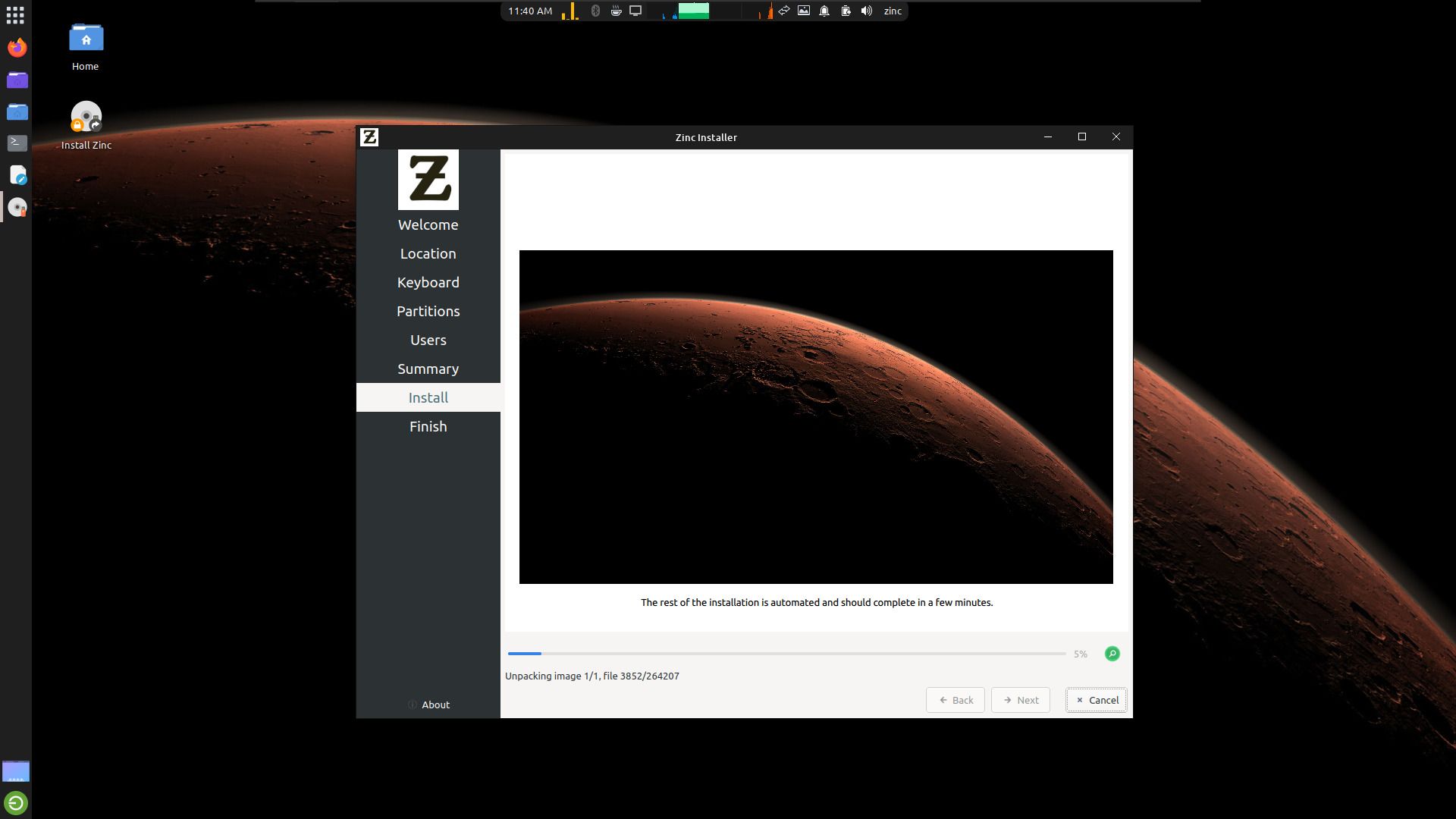This screenshot has width=1456, height=819.
Task: Expand the Summary installation step
Action: click(x=428, y=368)
